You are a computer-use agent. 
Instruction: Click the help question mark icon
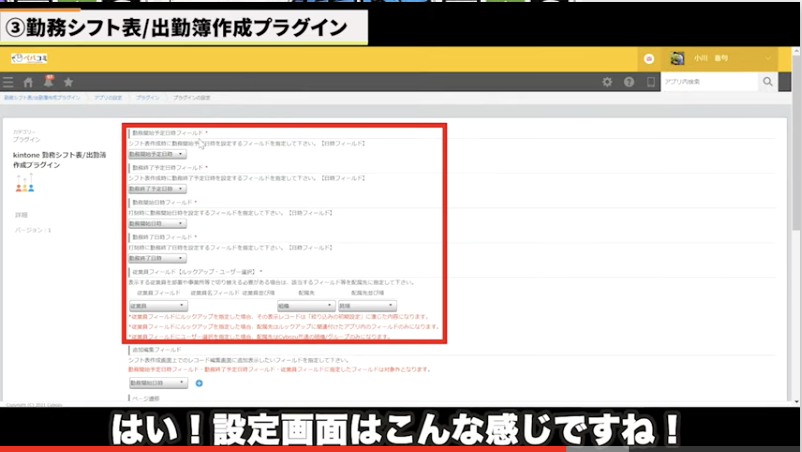(629, 82)
